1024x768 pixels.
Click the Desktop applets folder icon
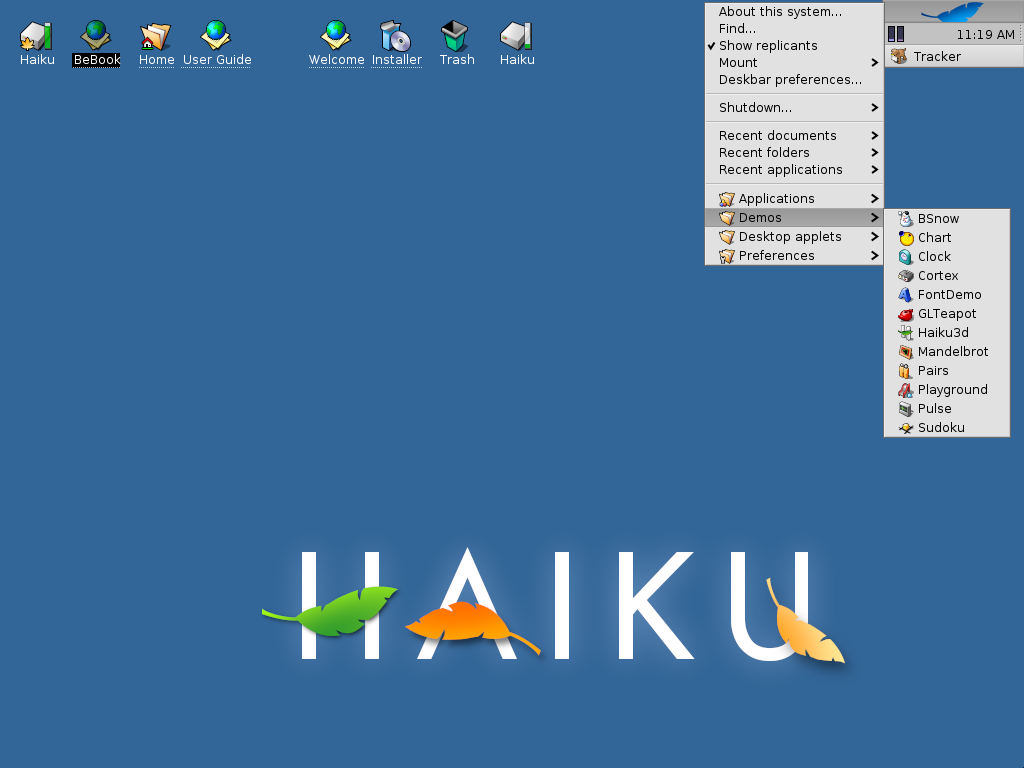coord(726,236)
